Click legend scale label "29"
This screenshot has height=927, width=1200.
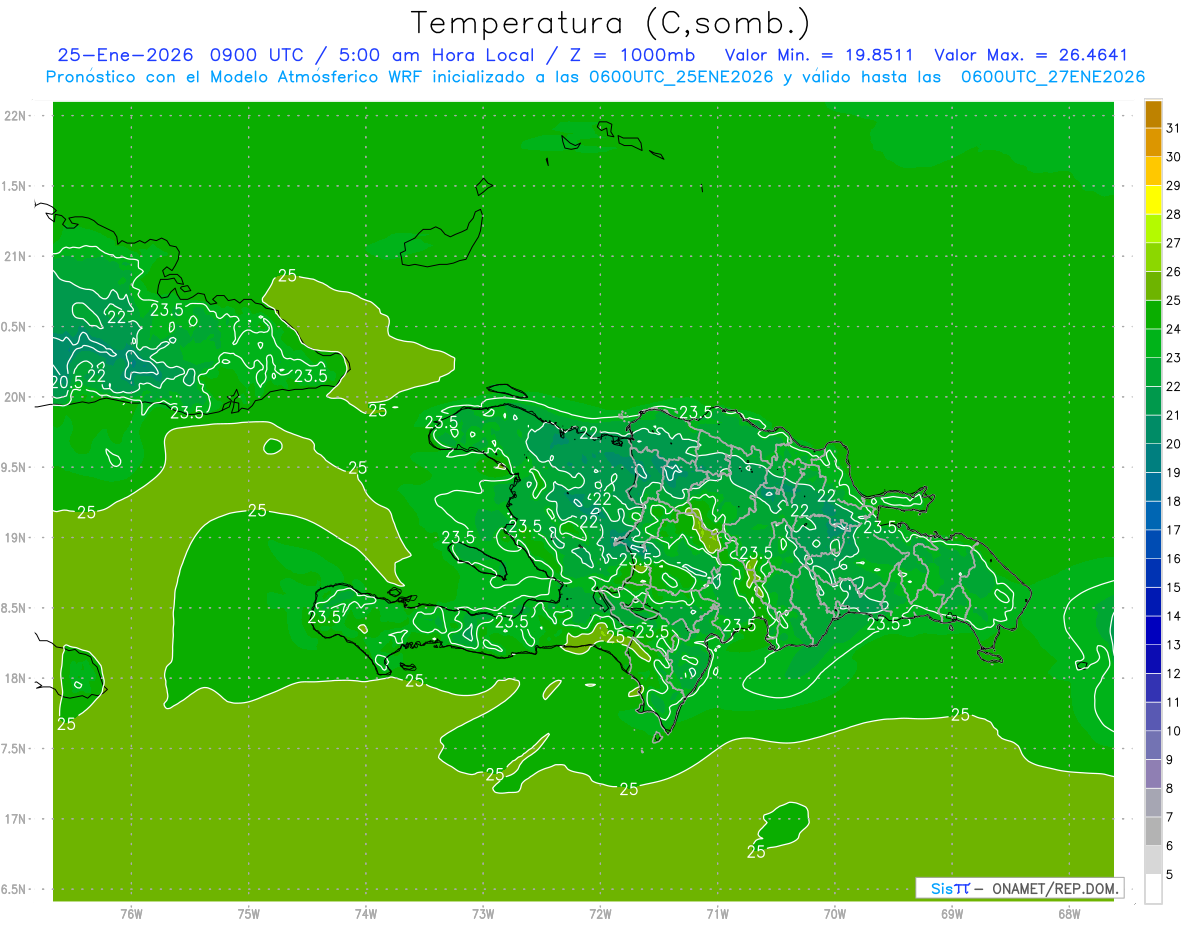(1174, 185)
